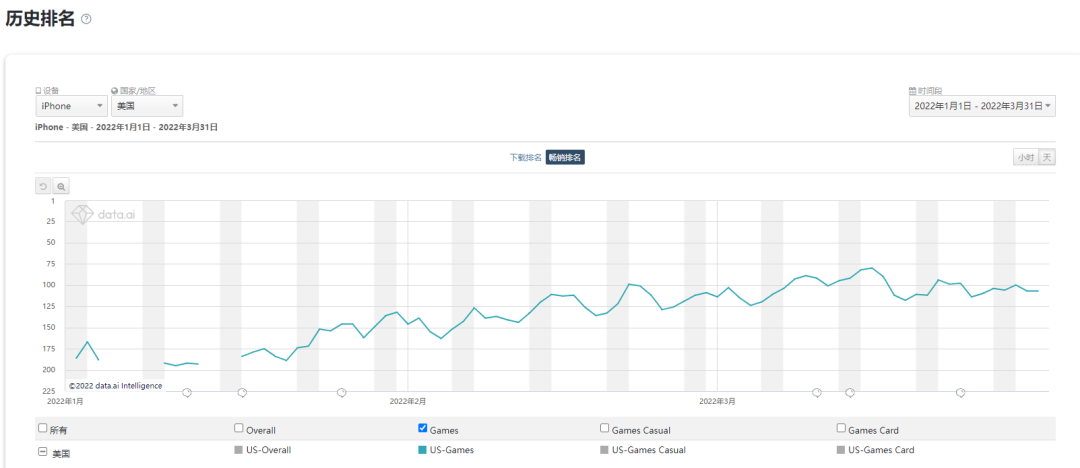Uncheck the Games checkbox
1080x468 pixels.
coord(423,428)
